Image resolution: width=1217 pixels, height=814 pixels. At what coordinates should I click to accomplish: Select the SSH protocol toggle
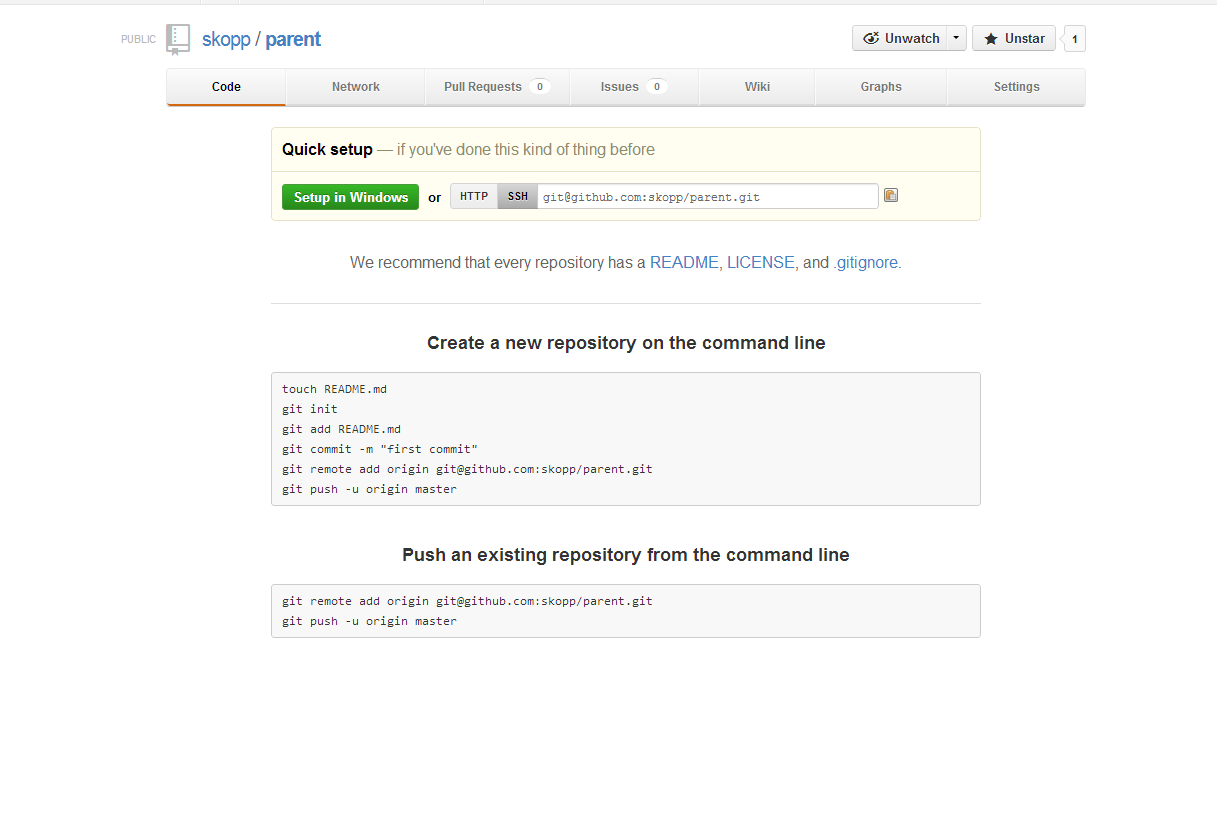point(517,196)
